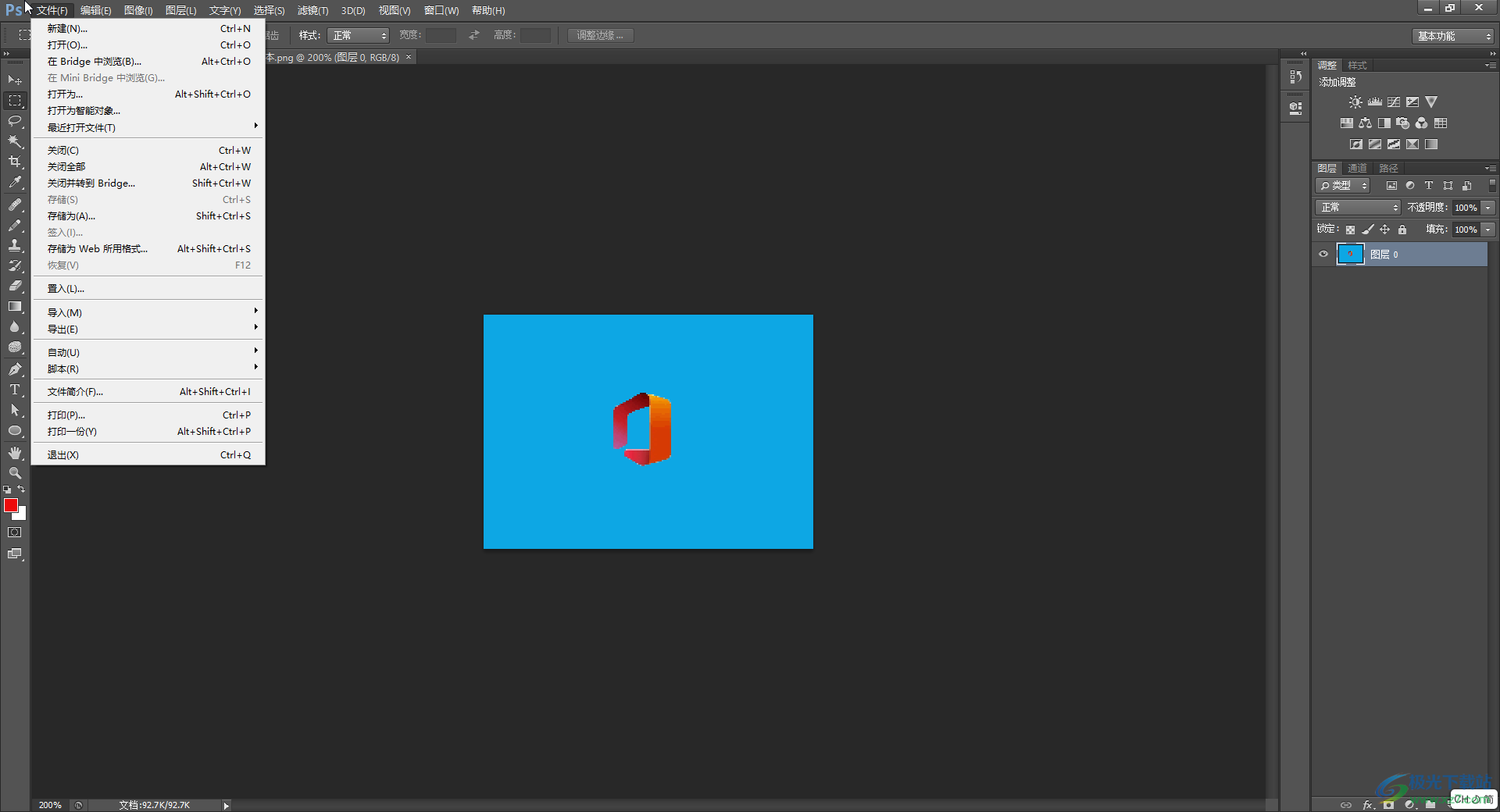This screenshot has width=1500, height=812.
Task: Open the 基本功能 workspace dropdown
Action: 1453,36
